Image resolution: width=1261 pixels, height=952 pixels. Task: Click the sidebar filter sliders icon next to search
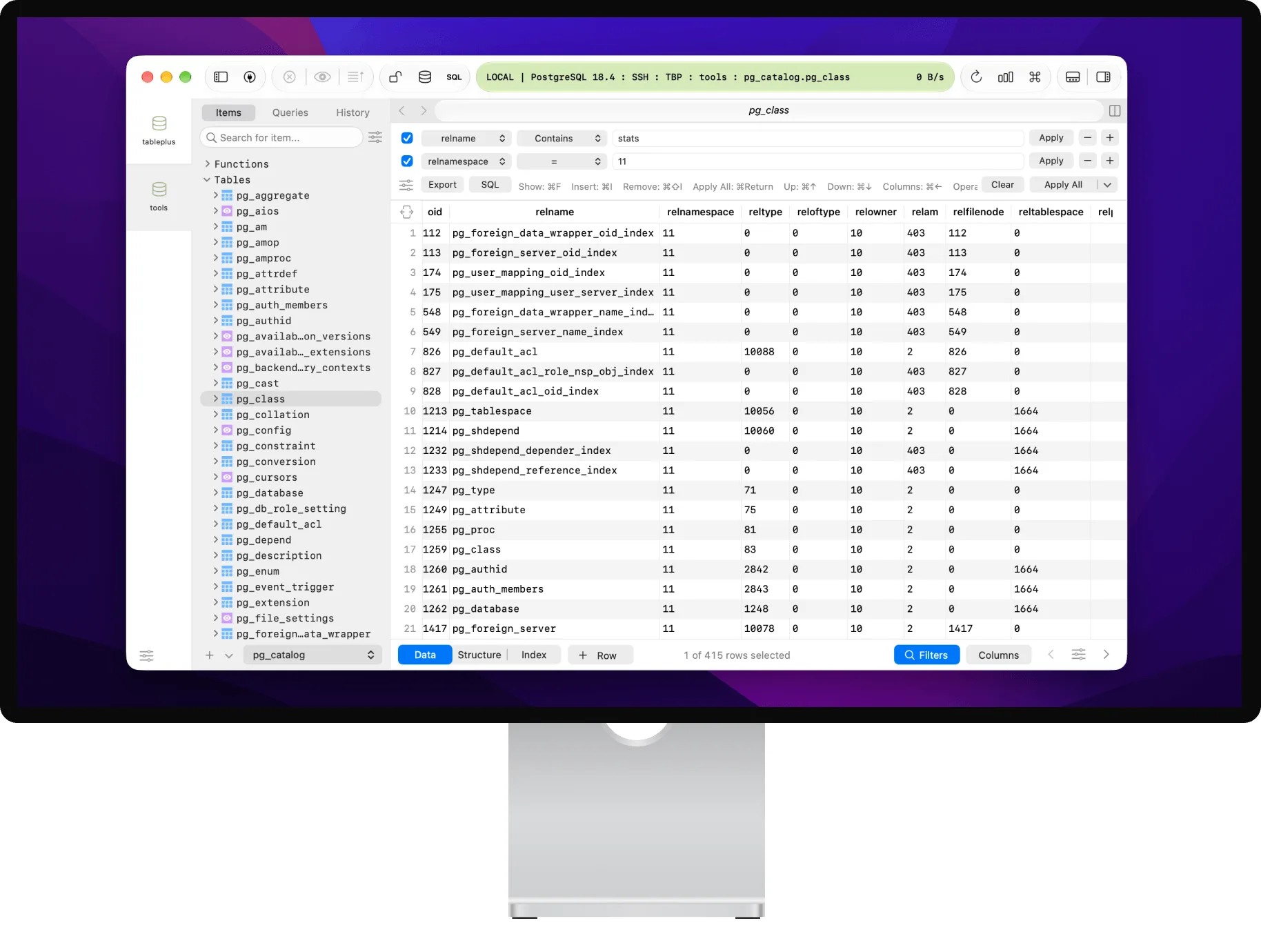click(375, 137)
